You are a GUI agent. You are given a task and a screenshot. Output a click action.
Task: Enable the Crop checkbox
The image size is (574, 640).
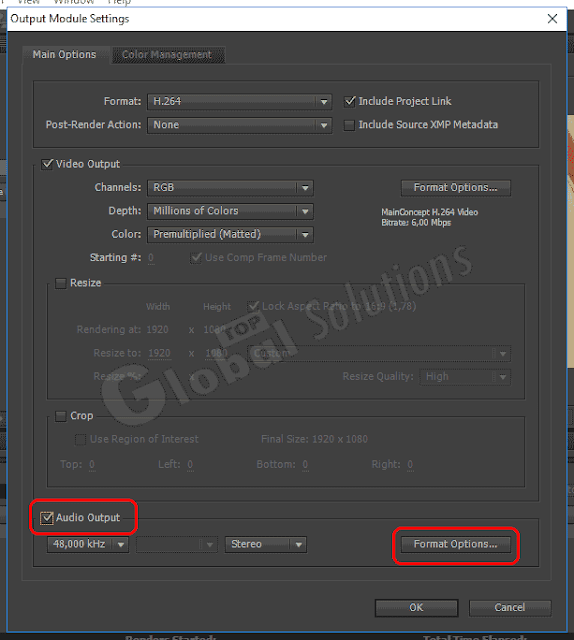pos(61,416)
